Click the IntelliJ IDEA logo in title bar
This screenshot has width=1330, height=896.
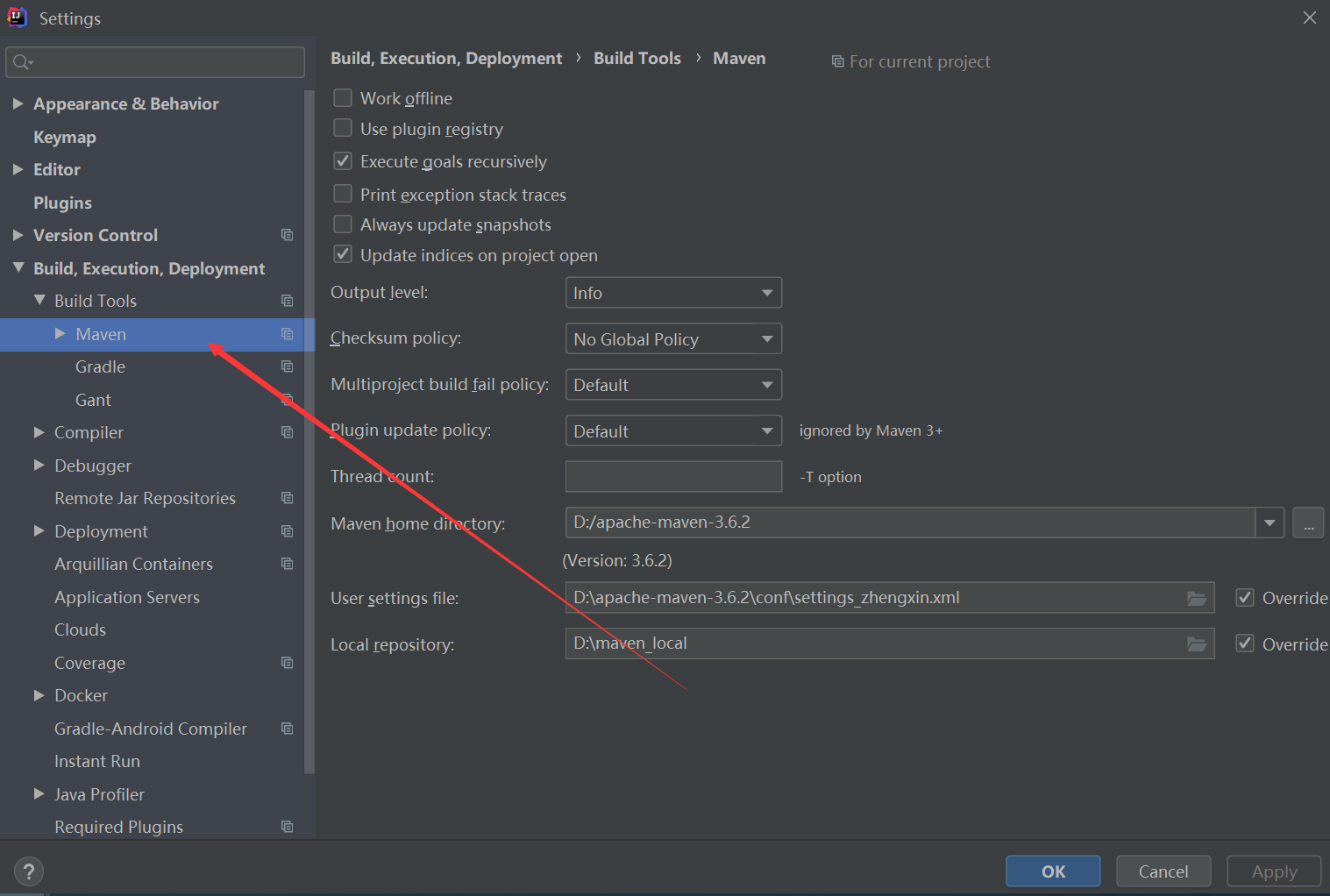[17, 17]
